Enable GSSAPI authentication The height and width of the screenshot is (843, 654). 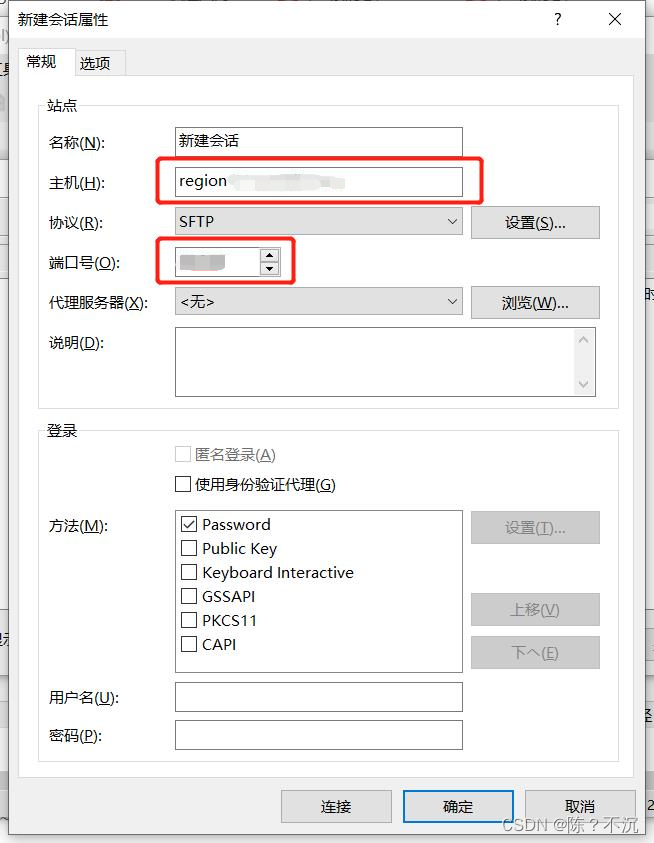pos(188,596)
